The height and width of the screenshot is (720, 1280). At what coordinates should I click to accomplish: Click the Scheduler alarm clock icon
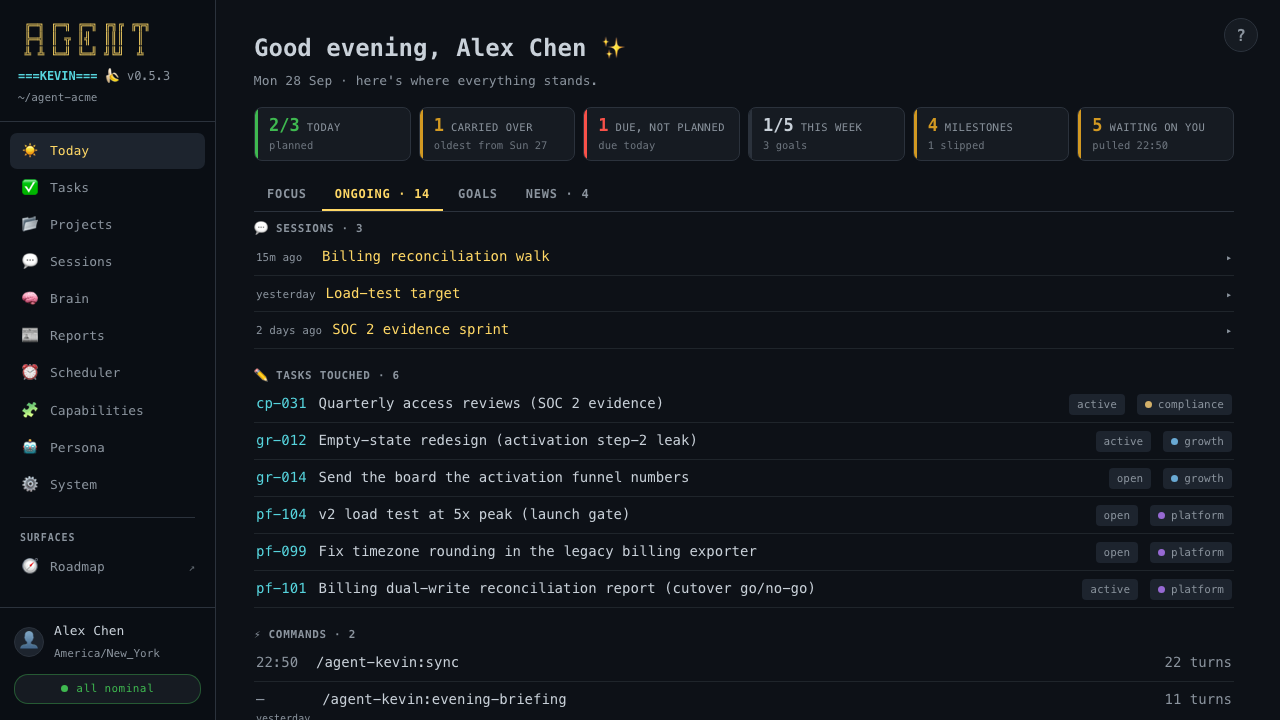point(30,372)
